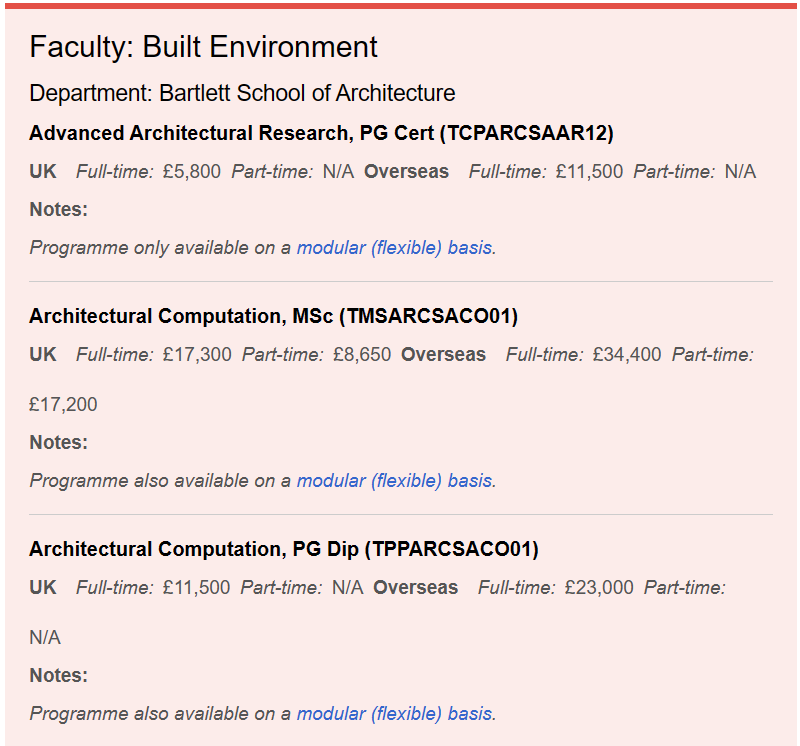Click Notes label under the PG Dip programme

58,675
